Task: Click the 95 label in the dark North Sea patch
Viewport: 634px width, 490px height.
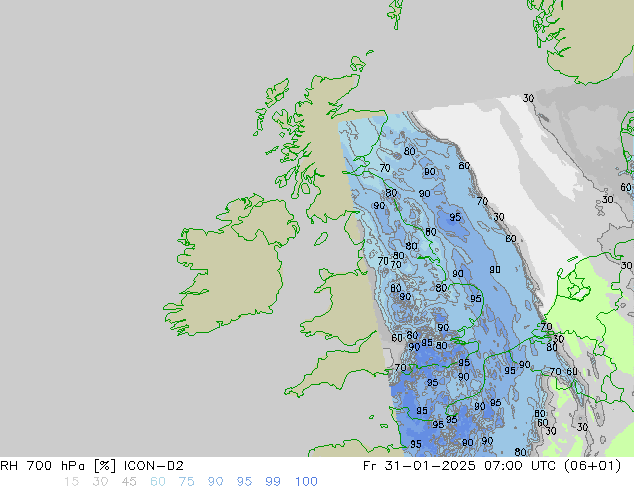Action: click(x=455, y=217)
